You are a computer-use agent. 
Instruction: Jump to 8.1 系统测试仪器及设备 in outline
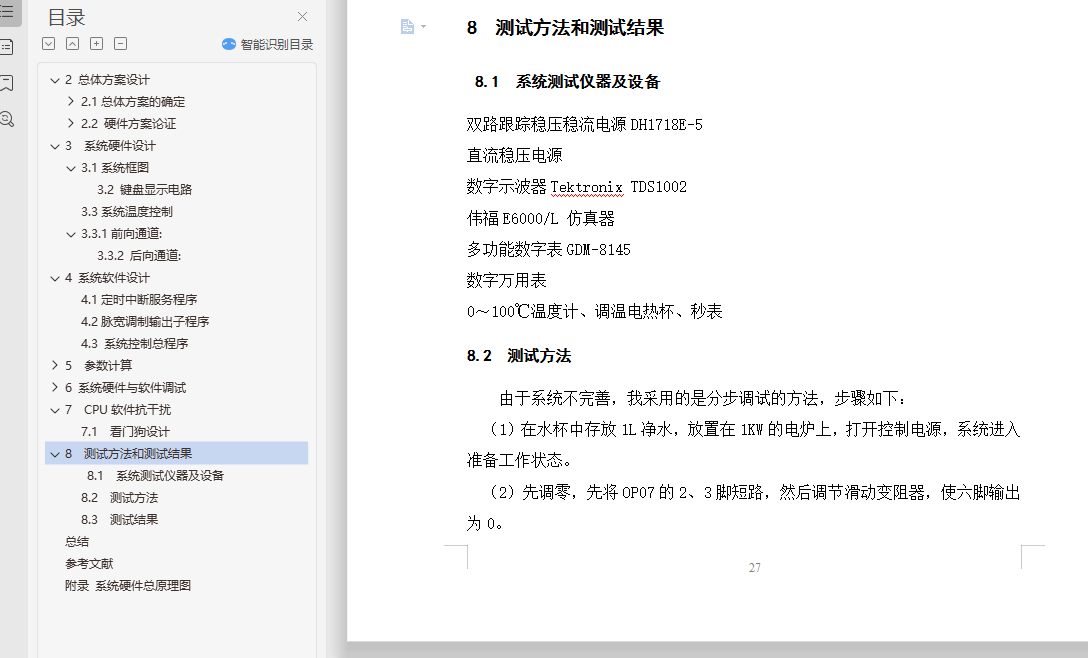click(x=155, y=475)
